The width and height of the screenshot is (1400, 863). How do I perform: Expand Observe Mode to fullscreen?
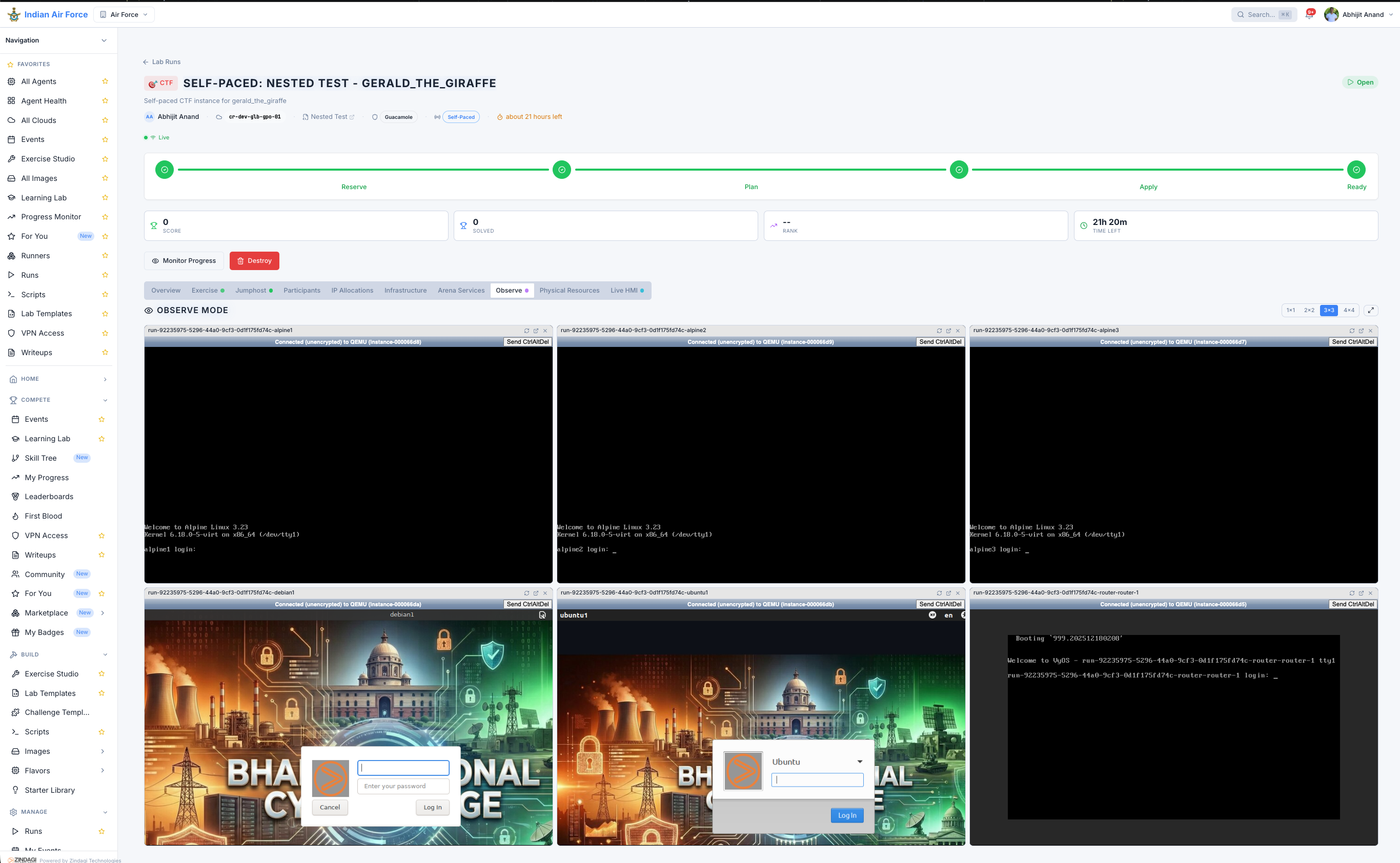click(1370, 311)
